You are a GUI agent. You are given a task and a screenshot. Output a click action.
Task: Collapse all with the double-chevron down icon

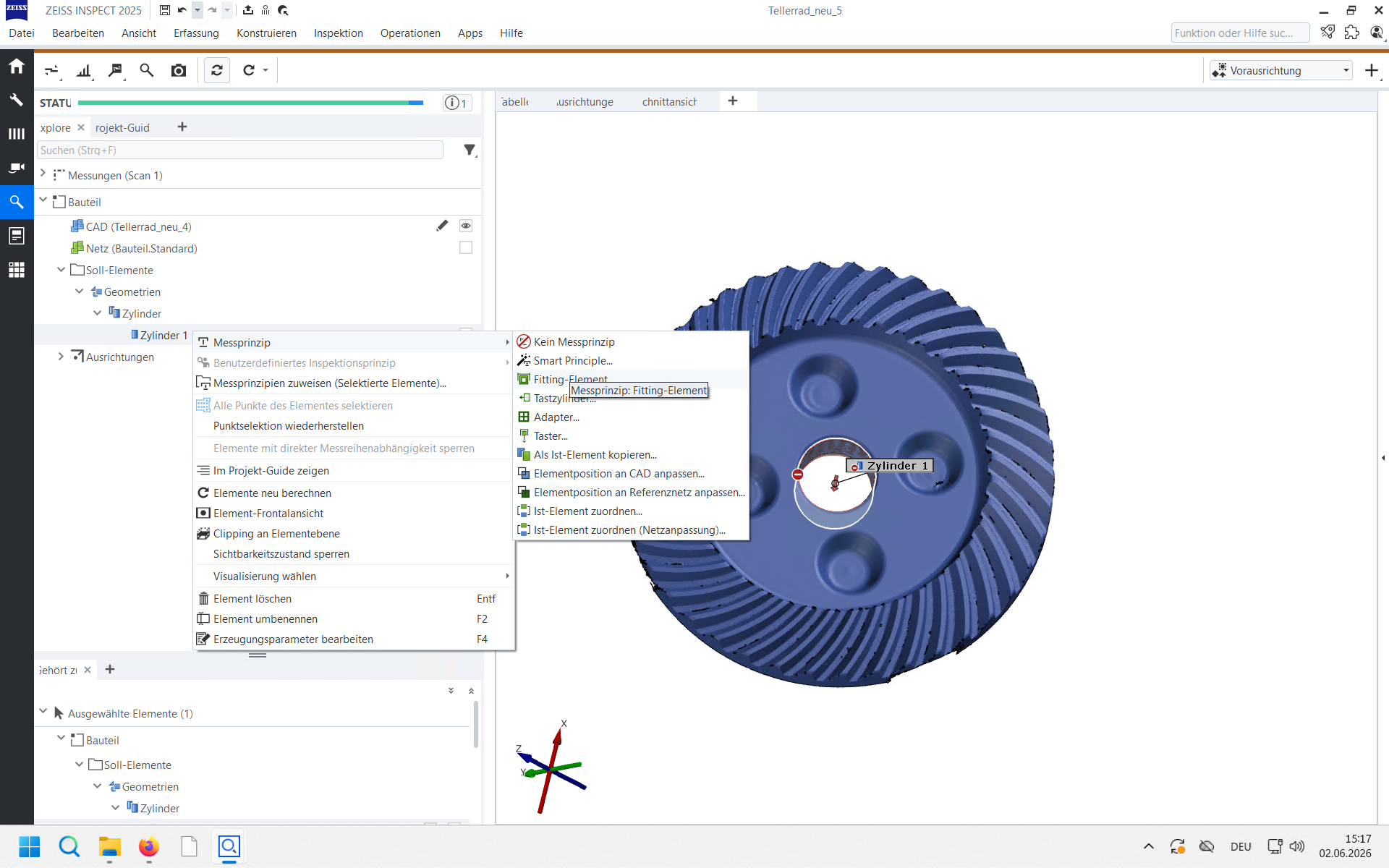point(451,690)
